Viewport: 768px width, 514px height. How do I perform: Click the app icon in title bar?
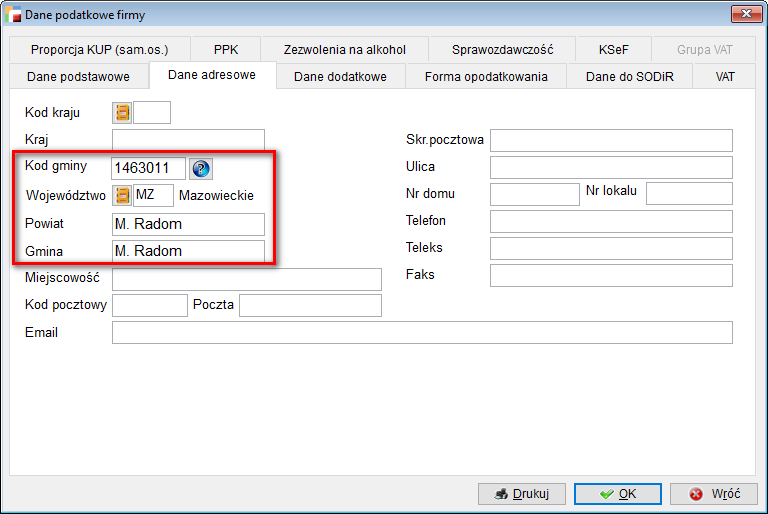(x=14, y=14)
